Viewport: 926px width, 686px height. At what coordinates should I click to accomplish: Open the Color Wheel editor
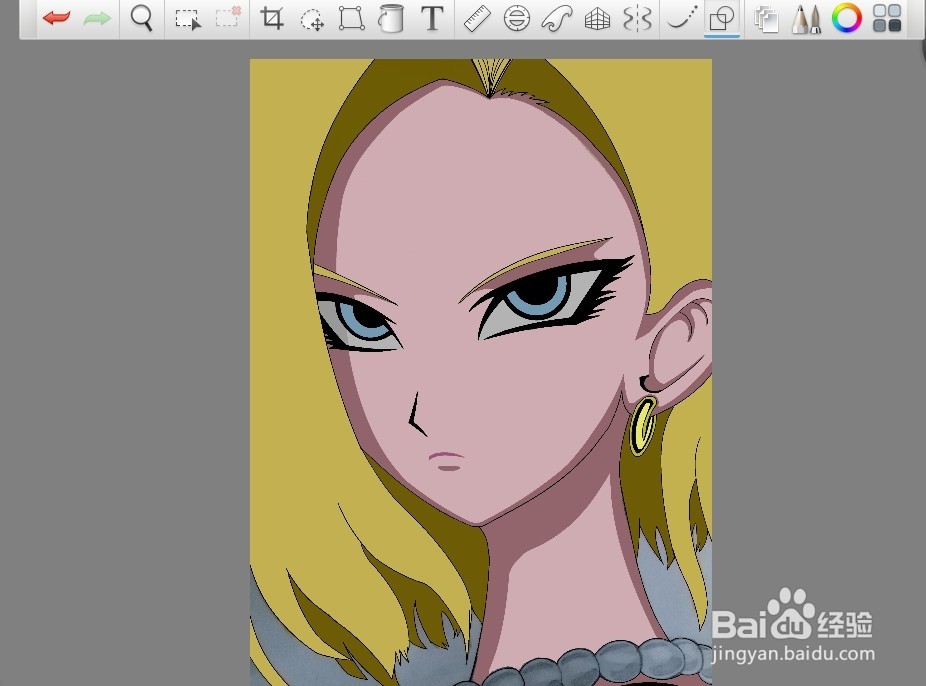(x=847, y=18)
